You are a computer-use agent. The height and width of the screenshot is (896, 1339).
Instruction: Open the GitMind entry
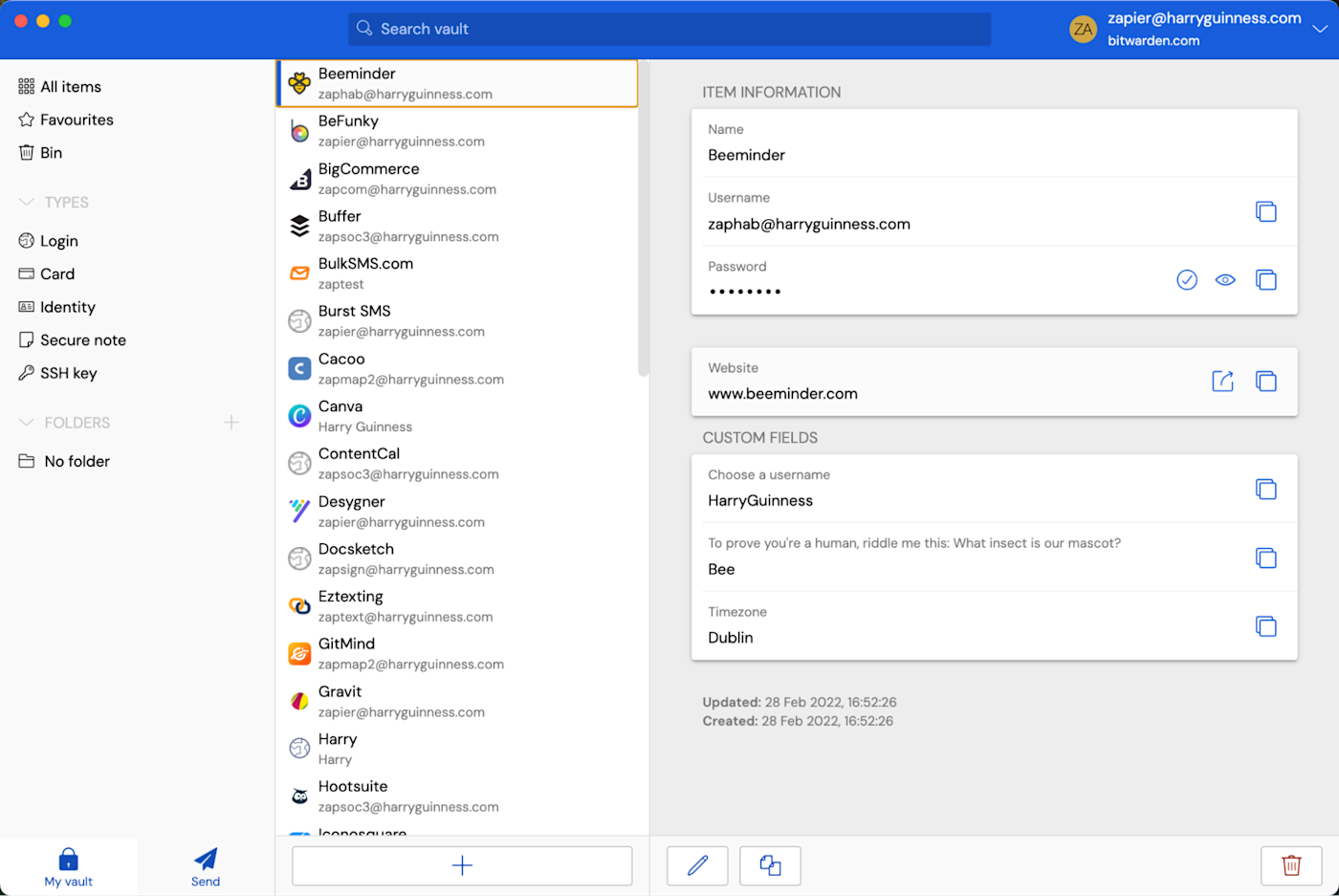[x=457, y=654]
